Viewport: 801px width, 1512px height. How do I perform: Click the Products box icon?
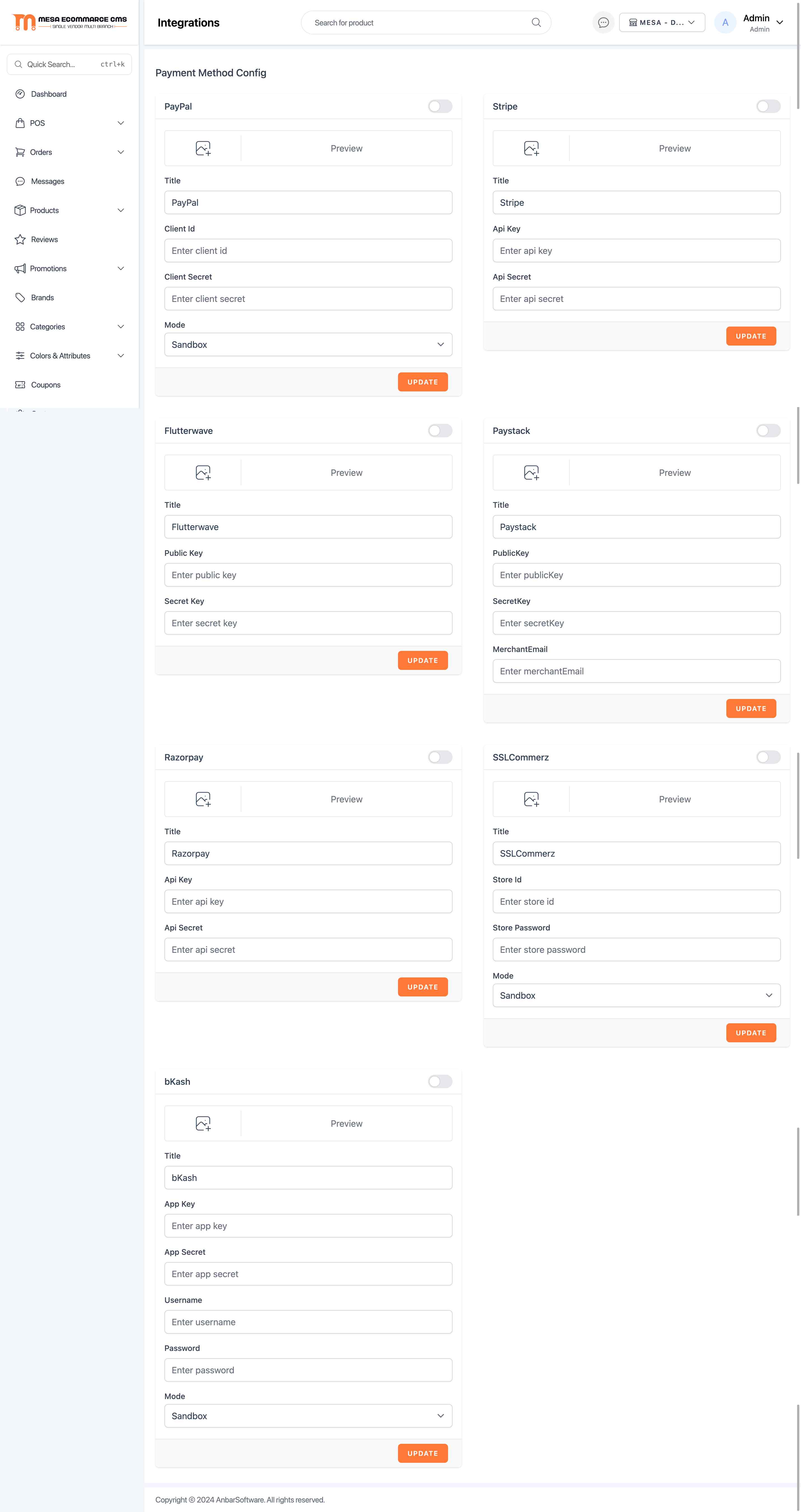[x=20, y=210]
